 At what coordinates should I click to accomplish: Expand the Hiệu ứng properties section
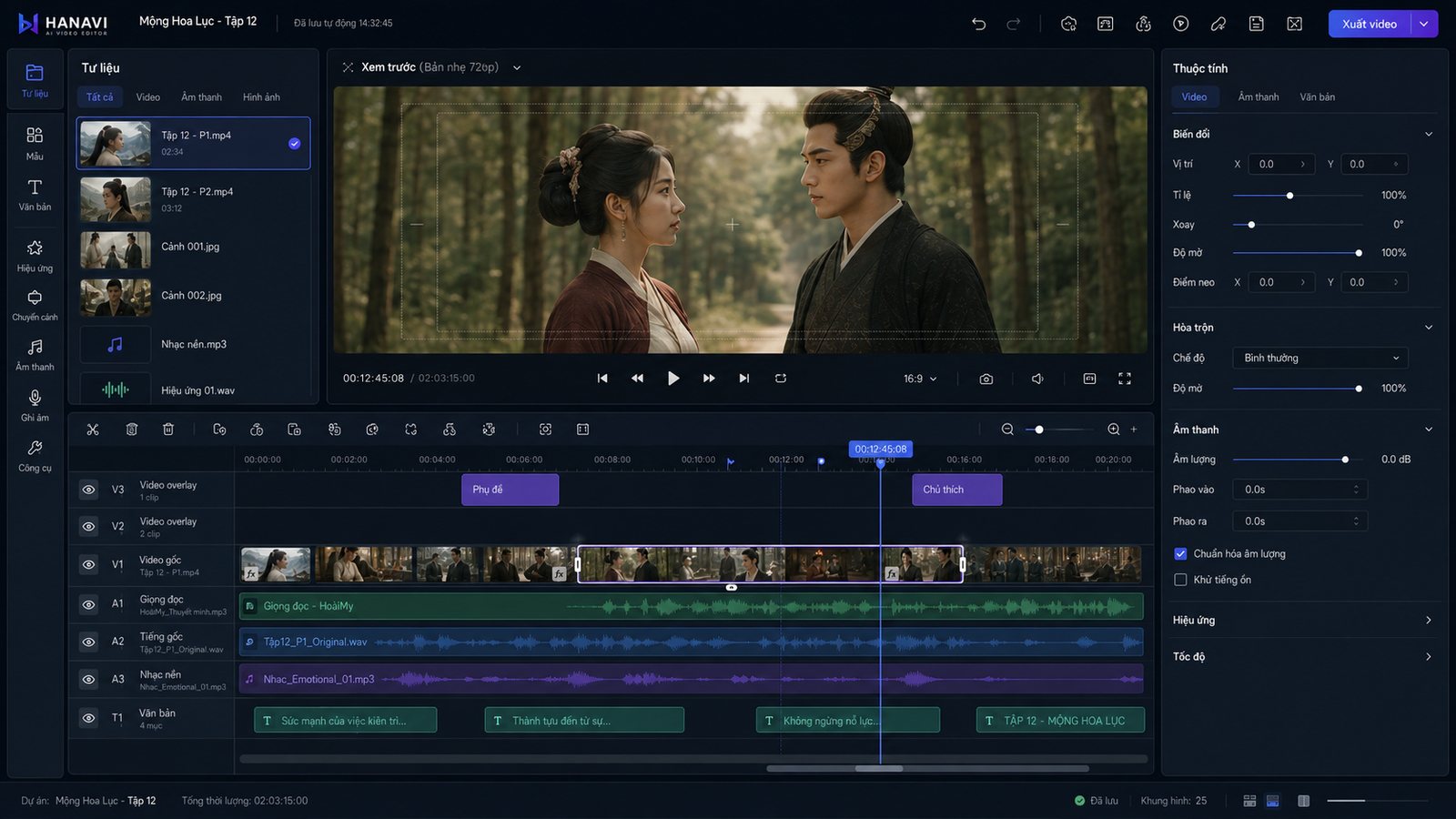click(x=1302, y=620)
